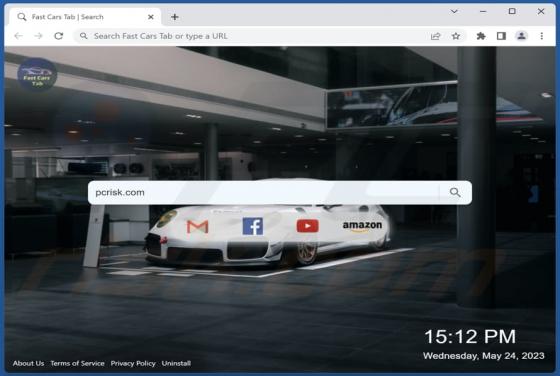
Task: Reload the page with the refresh icon
Action: 59,36
